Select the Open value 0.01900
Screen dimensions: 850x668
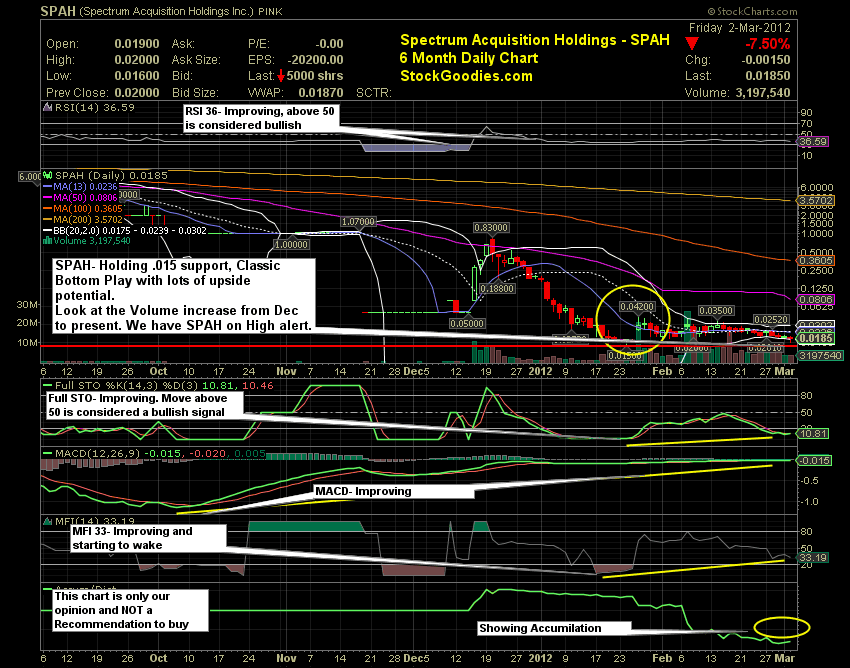coord(137,44)
